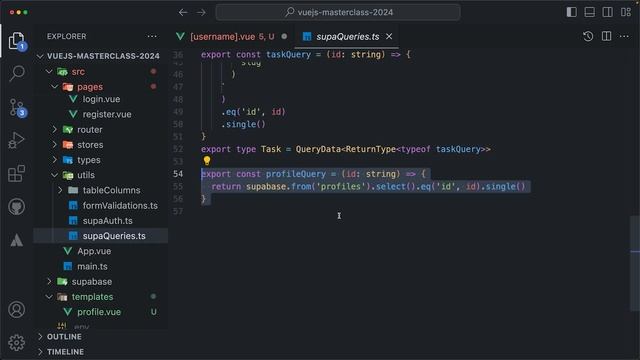Click .single() on line 50

tap(243, 124)
